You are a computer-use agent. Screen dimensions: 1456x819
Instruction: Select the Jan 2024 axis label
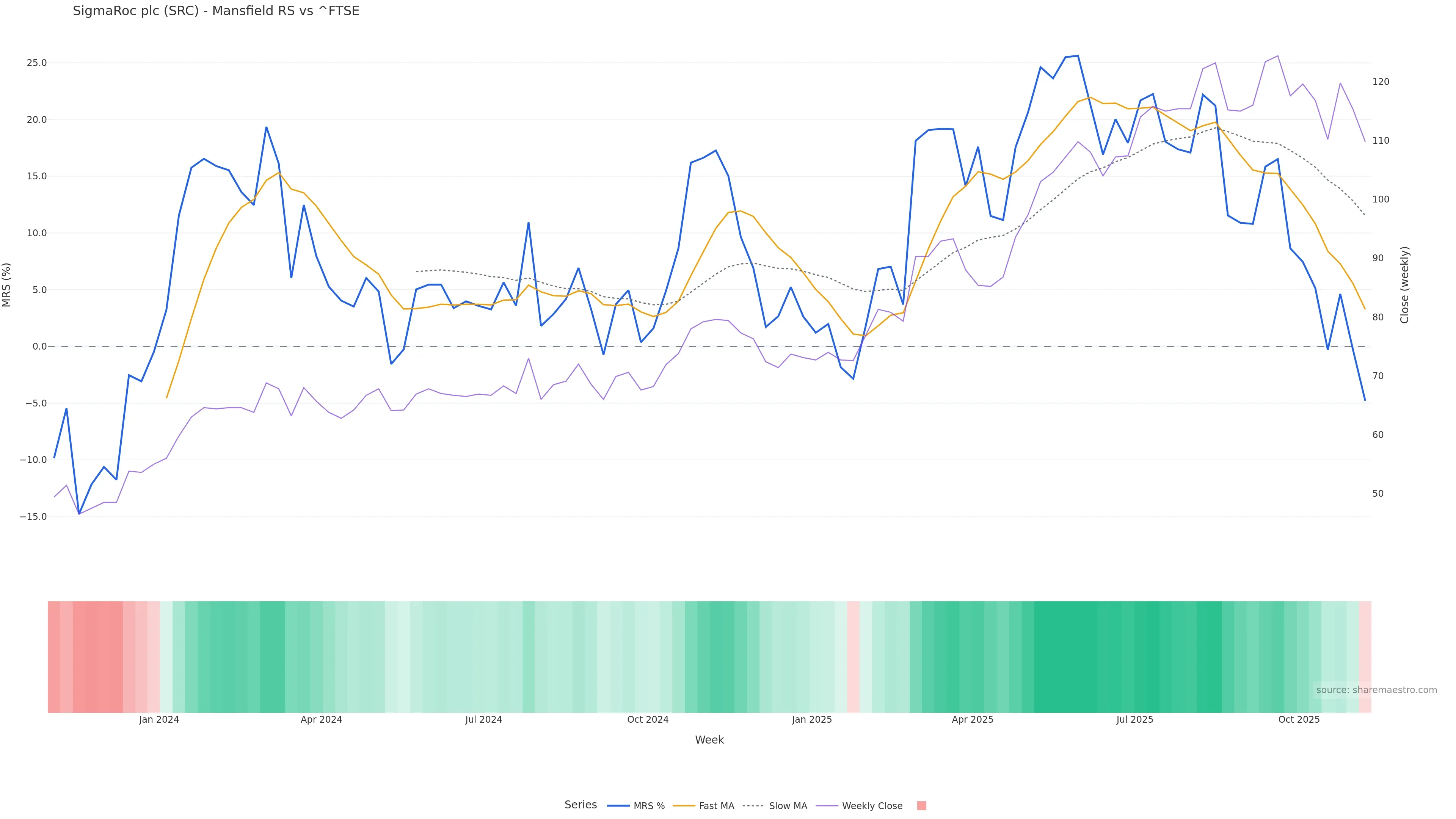159,720
